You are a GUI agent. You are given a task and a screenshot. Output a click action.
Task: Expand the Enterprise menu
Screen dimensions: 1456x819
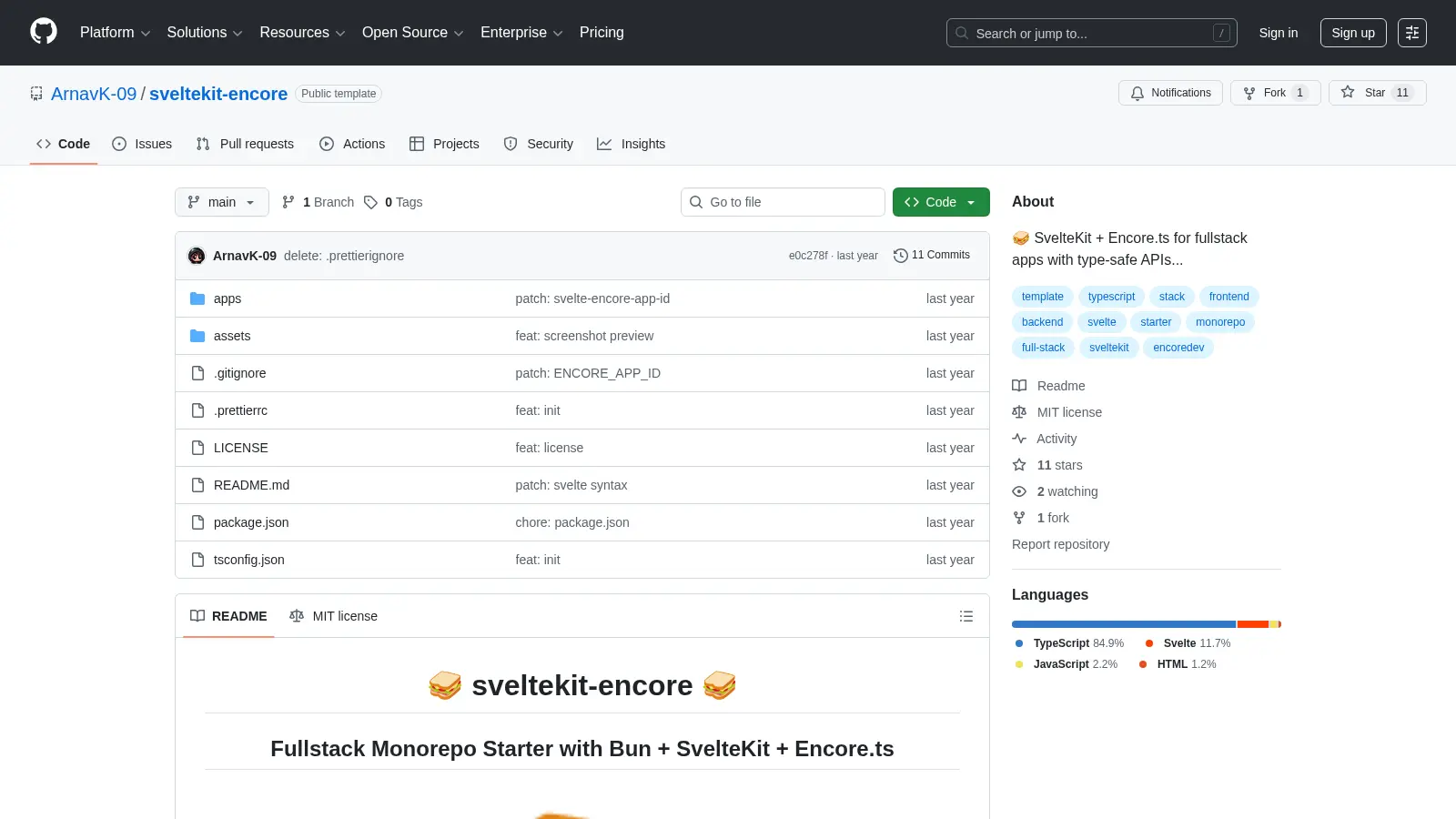point(521,33)
